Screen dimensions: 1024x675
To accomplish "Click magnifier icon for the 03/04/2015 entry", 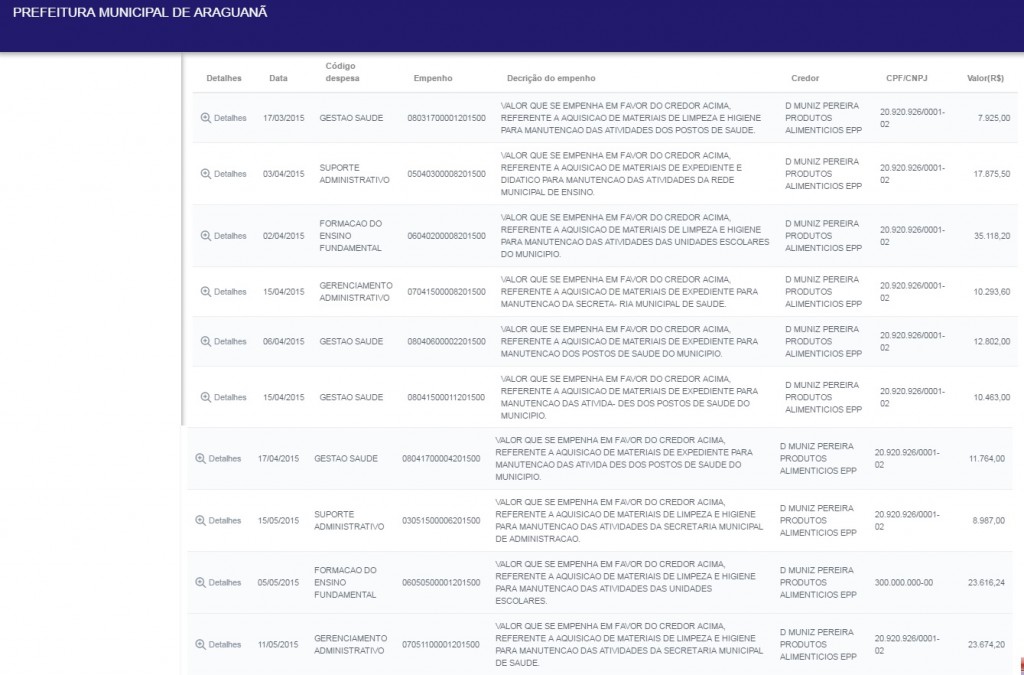I will click(206, 174).
